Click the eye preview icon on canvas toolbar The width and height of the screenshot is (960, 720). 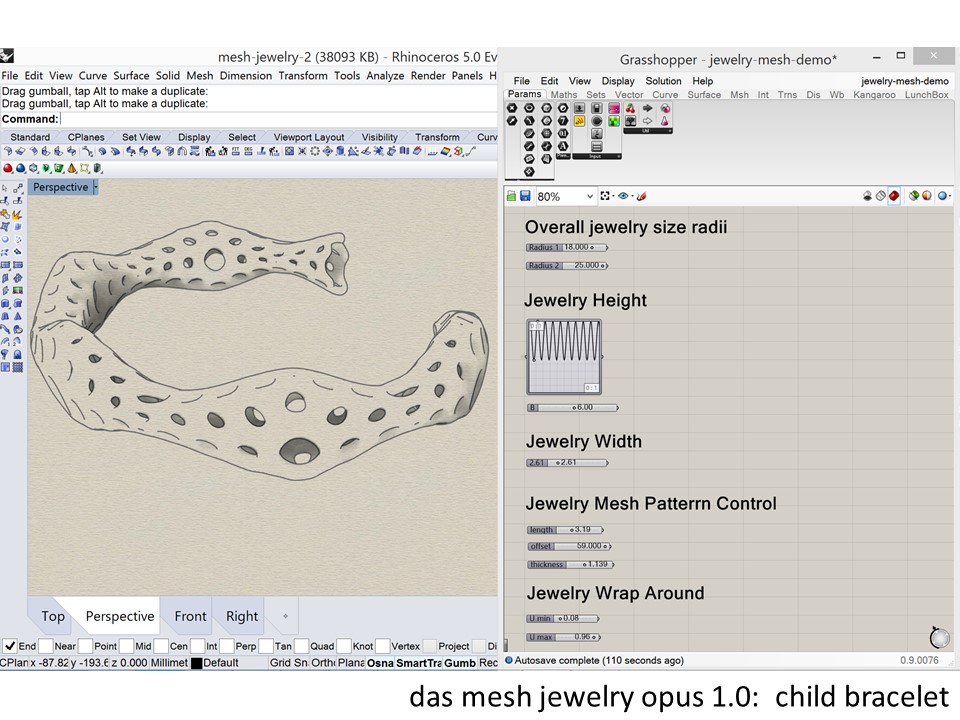(x=624, y=197)
